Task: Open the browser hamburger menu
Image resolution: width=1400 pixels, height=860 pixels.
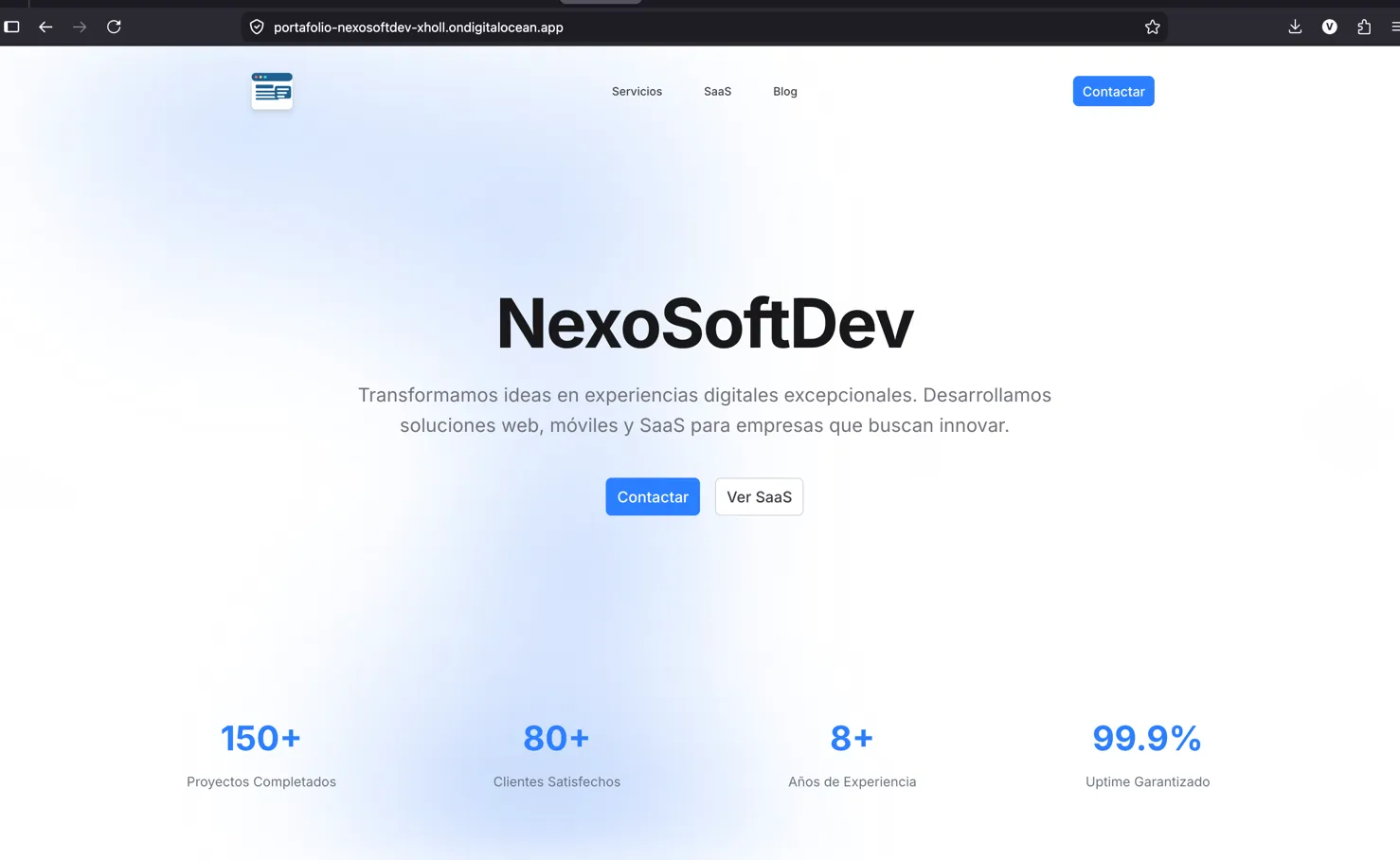Action: (1395, 27)
